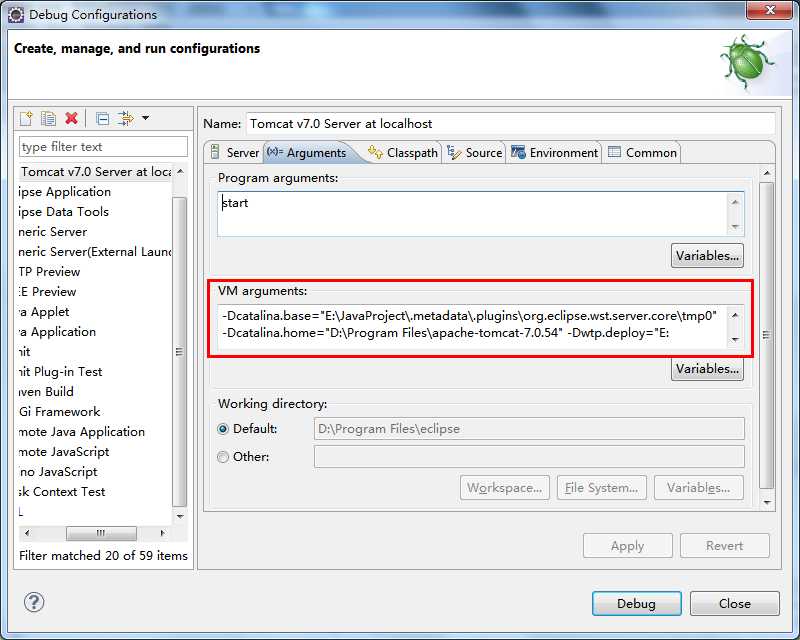The image size is (800, 640).
Task: Click the help question mark icon
Action: (34, 602)
